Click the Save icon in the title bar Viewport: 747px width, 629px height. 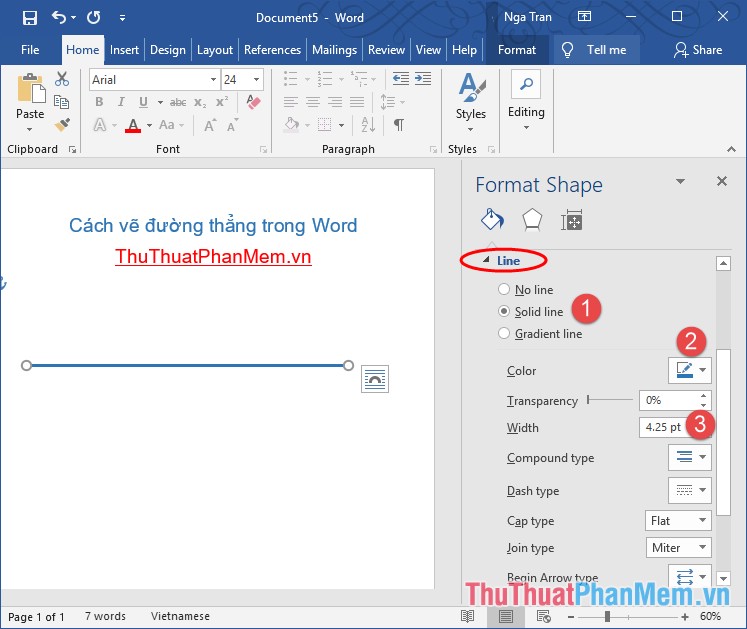[x=30, y=18]
